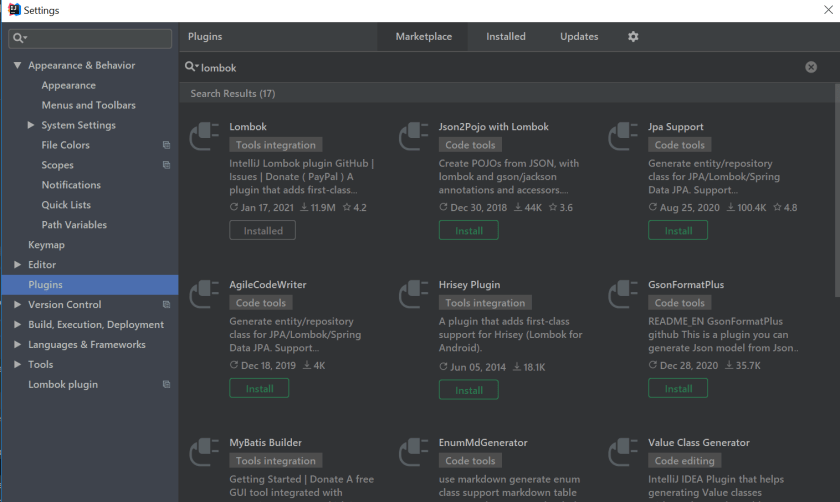The image size is (840, 502).
Task: Open the Lombok plugin title
Action: (248, 126)
